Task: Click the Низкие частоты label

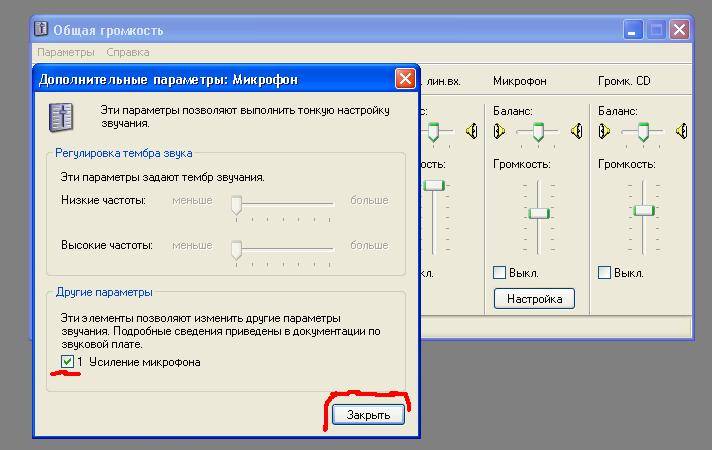Action: point(103,200)
